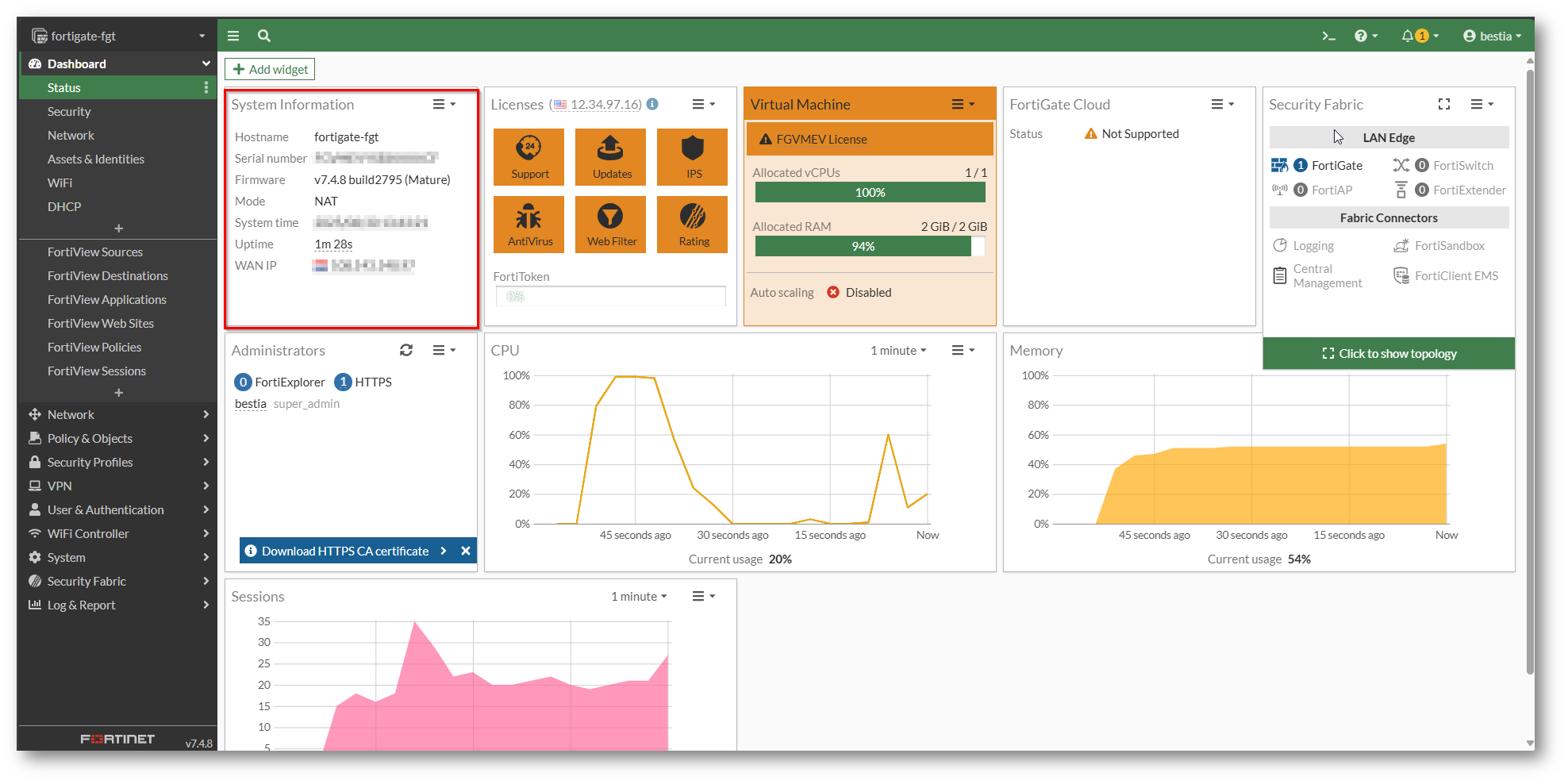Open Sessions widget time range dropdown
Screen dimensions: 1568x784
pos(639,596)
